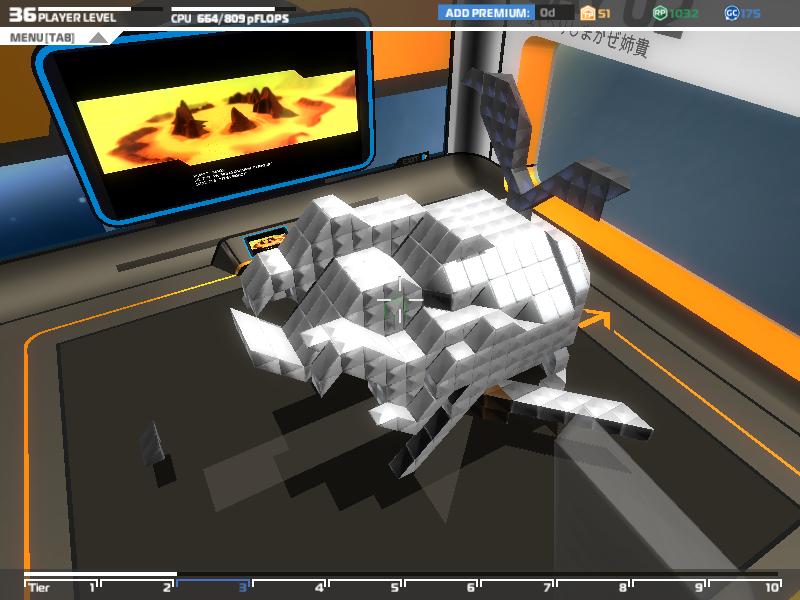The image size is (800, 600).
Task: Select the highlighted Tier 3 segment
Action: pyautogui.click(x=213, y=587)
